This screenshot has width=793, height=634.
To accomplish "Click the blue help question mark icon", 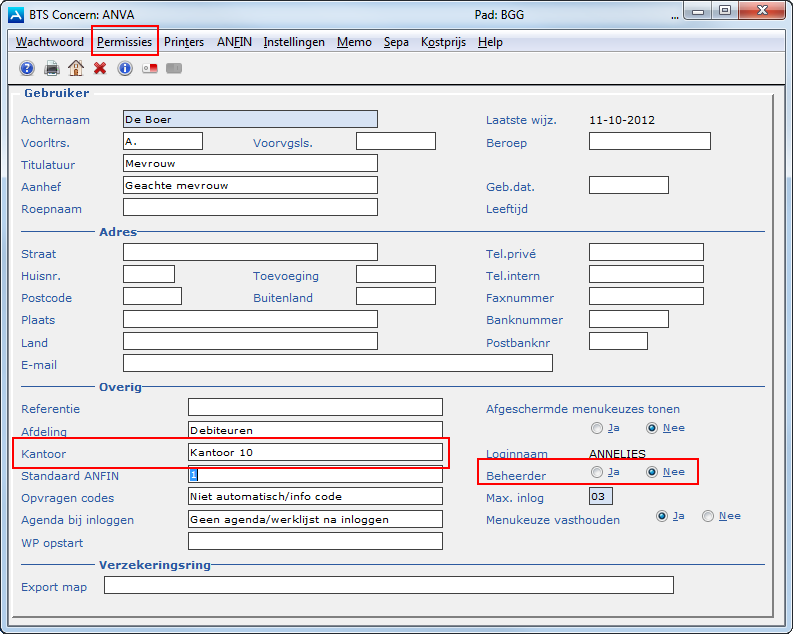I will (27, 68).
